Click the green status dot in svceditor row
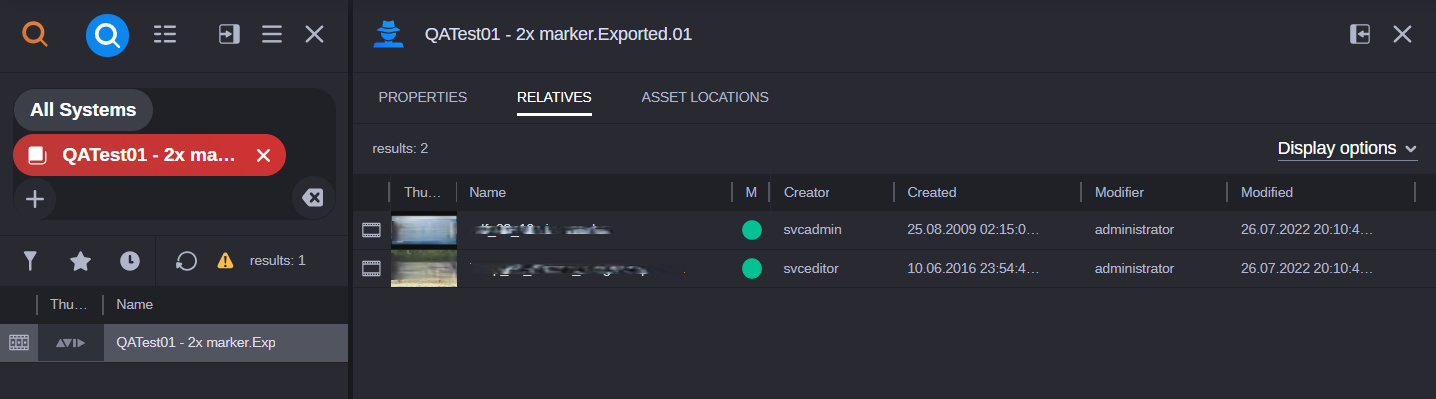 [752, 268]
